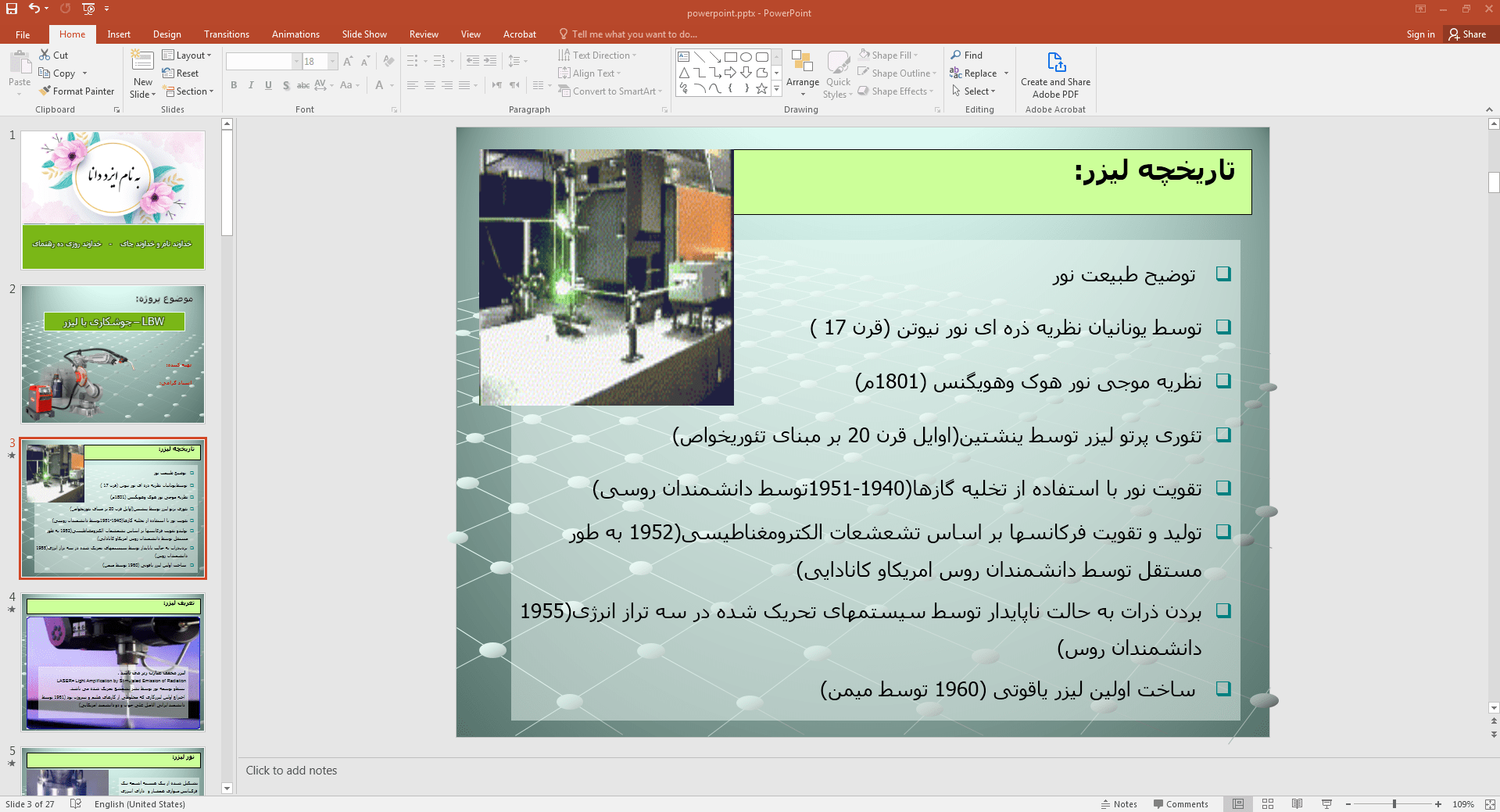Click the Paste clipboard icon
Viewport: 1500px width, 812px height.
point(20,63)
